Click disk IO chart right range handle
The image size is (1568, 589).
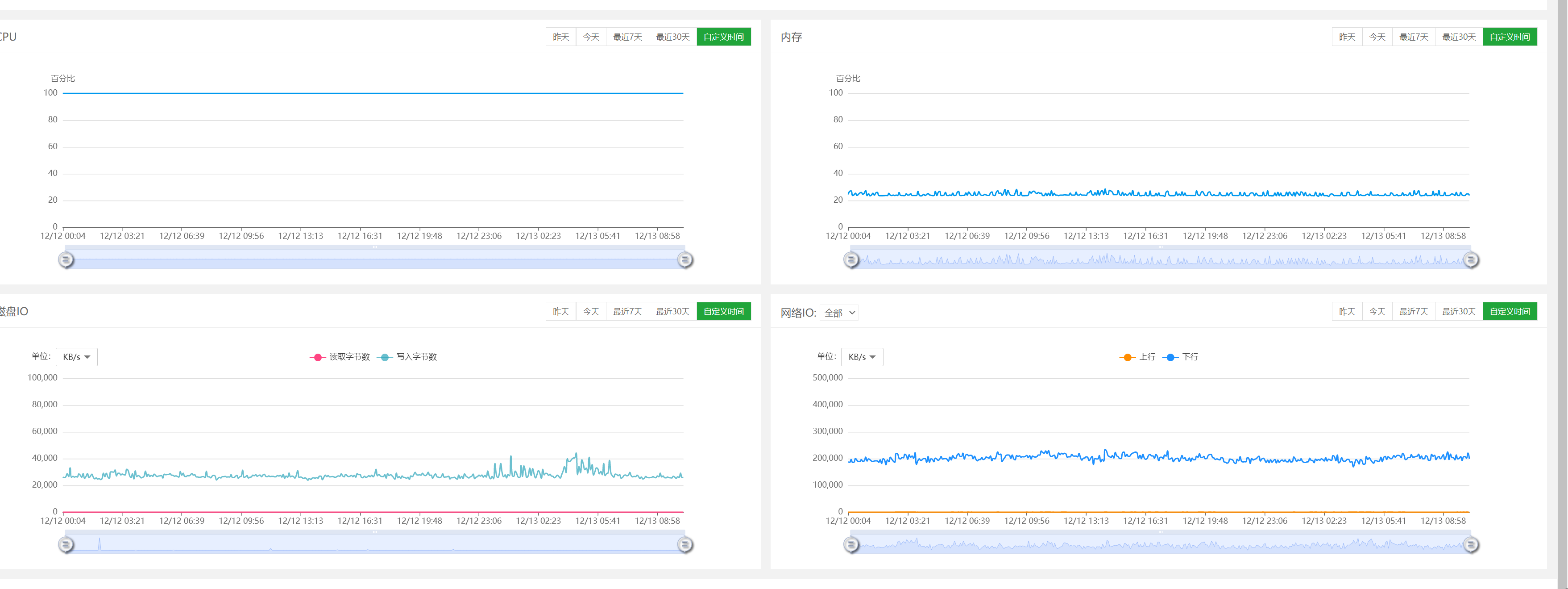click(685, 544)
